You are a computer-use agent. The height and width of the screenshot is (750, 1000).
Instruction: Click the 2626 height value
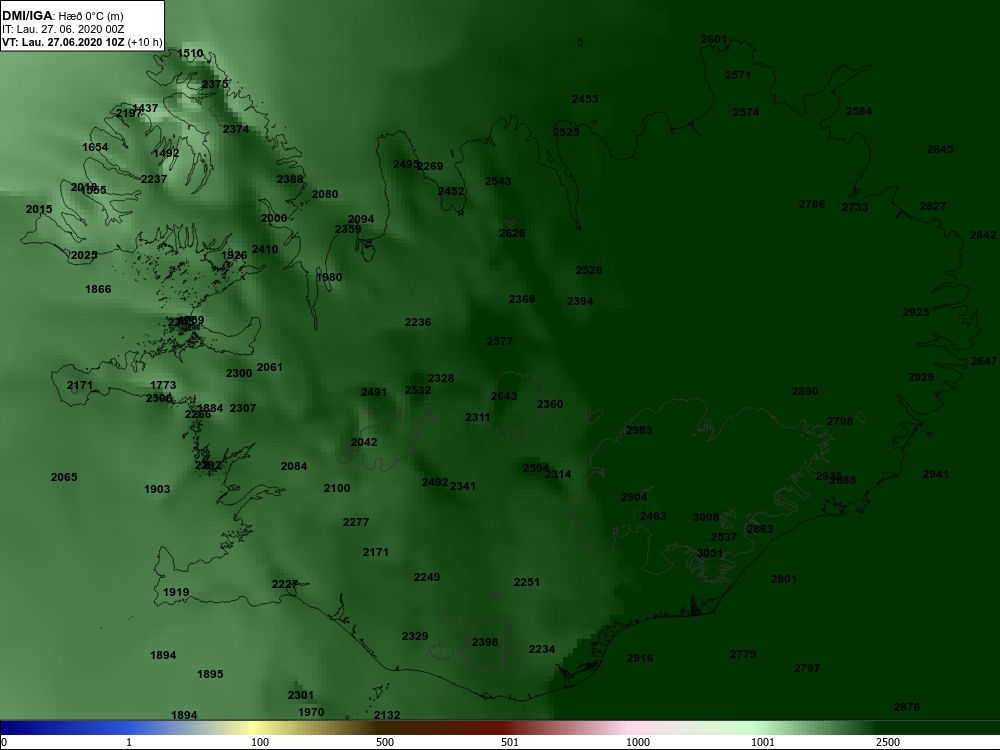511,233
